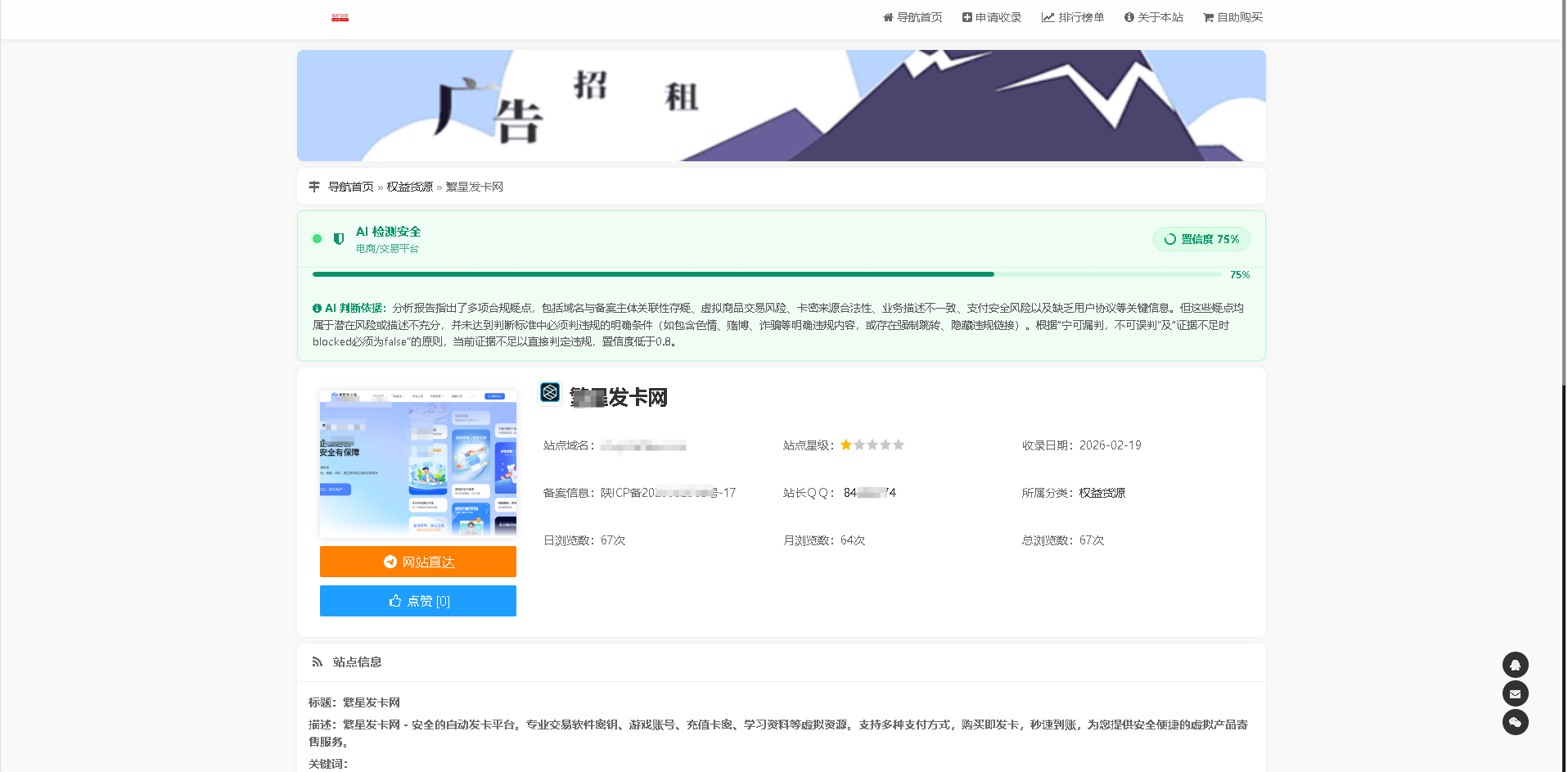Screen dimensions: 1568x772
Task: Click the shield icon in the AI safety panel
Action: coord(338,238)
